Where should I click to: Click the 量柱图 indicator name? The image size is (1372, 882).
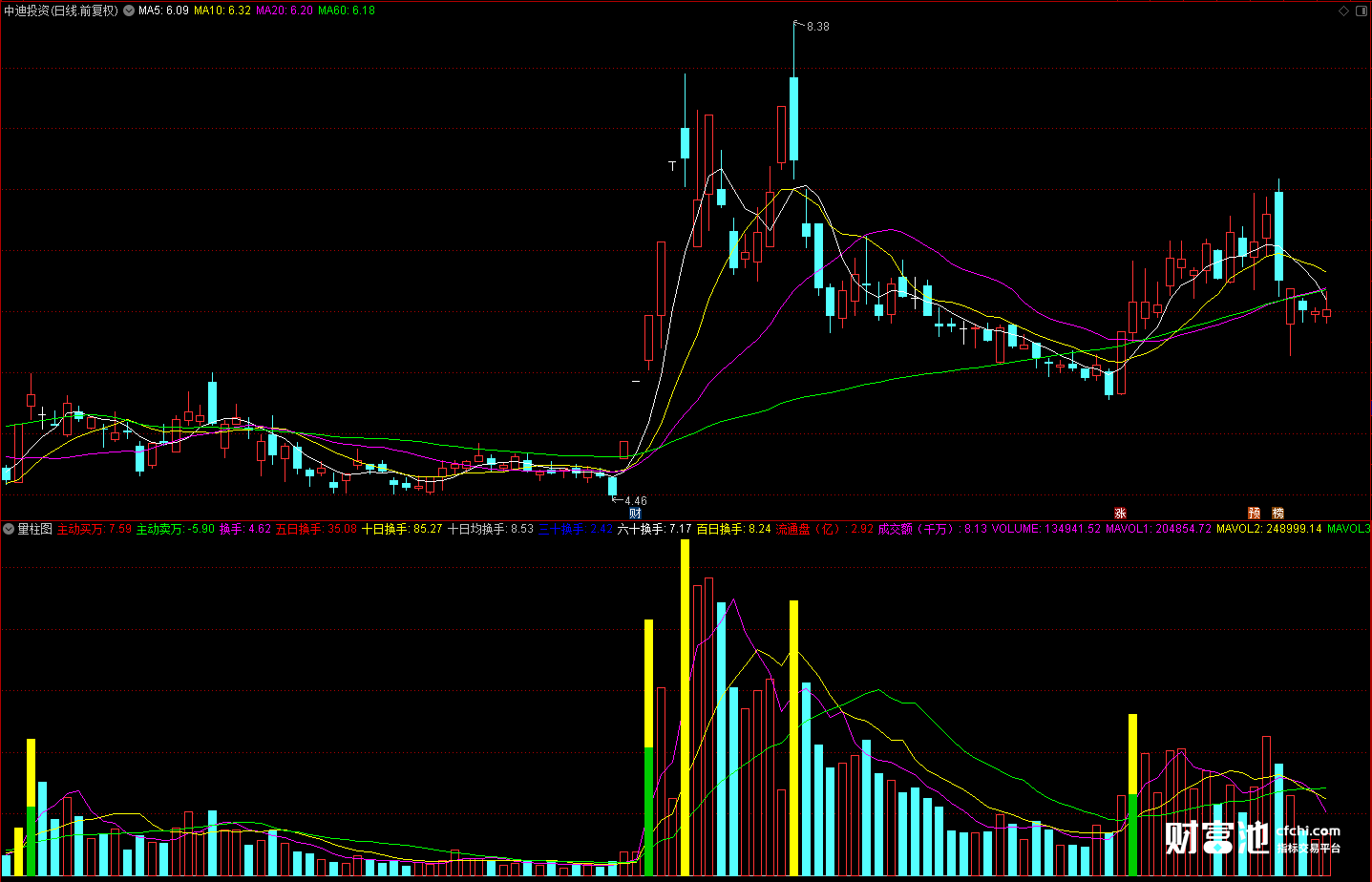point(35,529)
